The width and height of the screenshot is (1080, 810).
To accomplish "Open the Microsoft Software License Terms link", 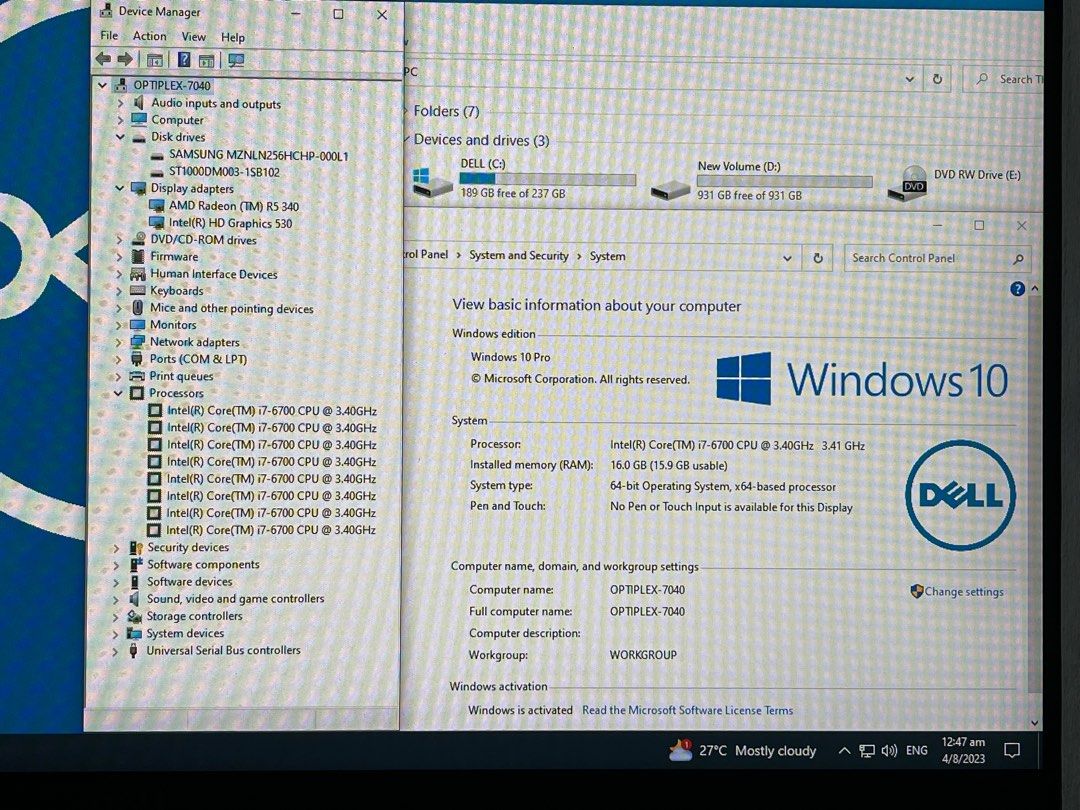I will click(687, 710).
